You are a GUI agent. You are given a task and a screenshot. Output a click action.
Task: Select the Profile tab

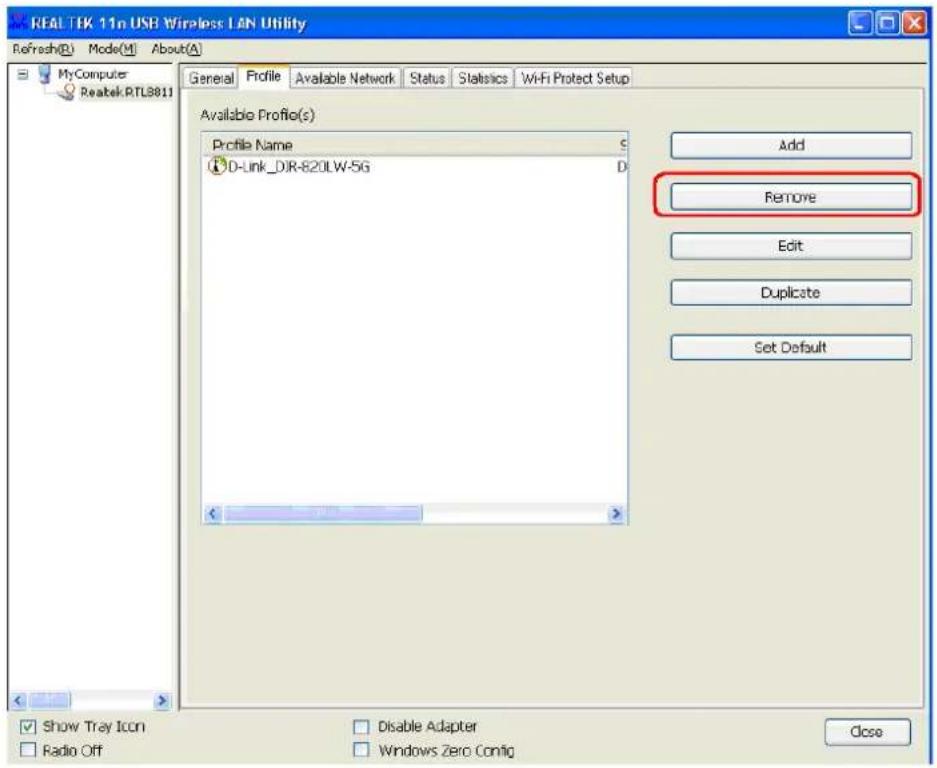tap(264, 77)
